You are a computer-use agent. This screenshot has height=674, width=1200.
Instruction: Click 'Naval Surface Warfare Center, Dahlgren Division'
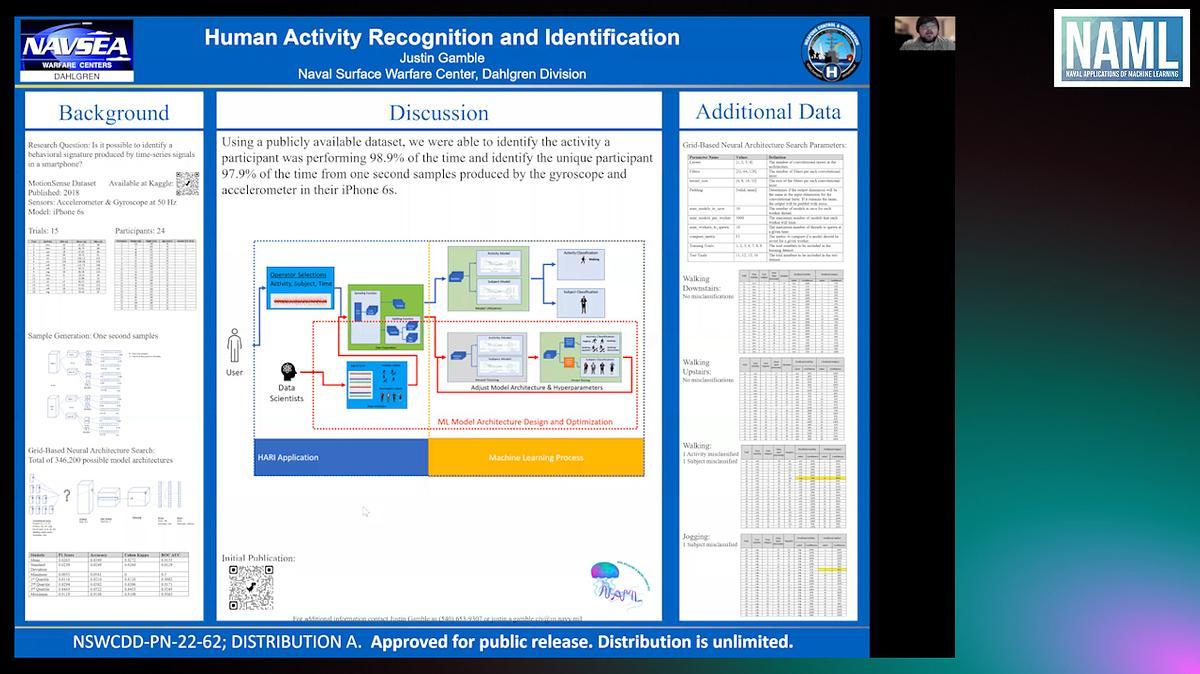(442, 74)
